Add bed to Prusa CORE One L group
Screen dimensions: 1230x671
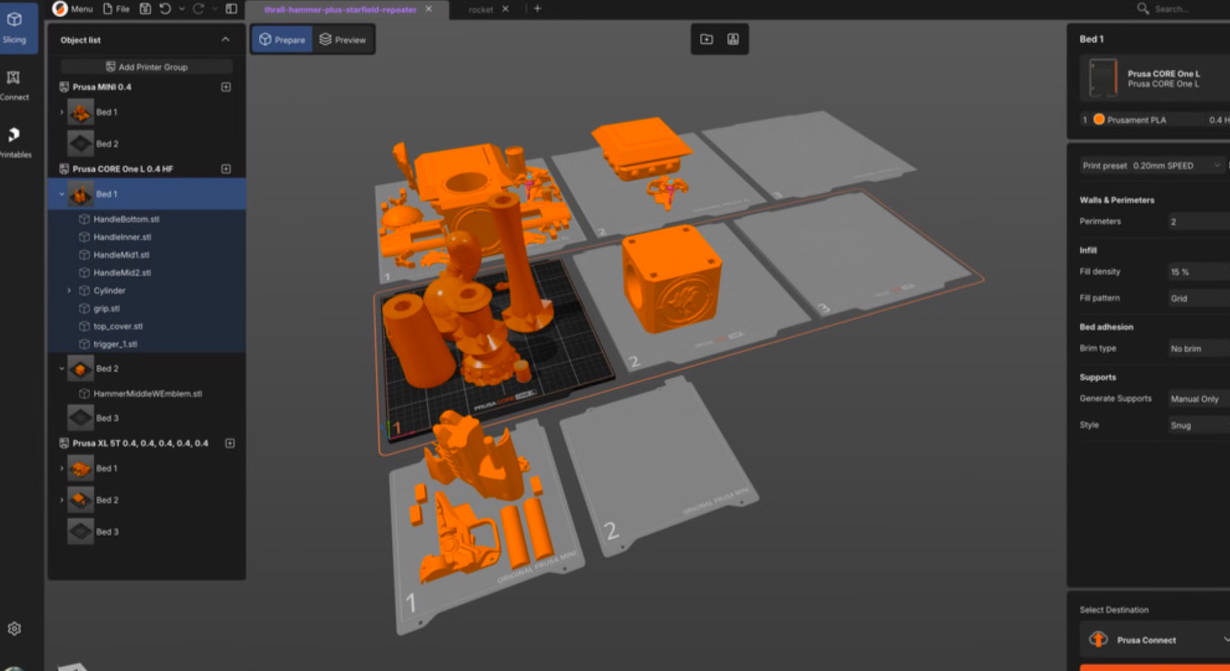(x=226, y=169)
